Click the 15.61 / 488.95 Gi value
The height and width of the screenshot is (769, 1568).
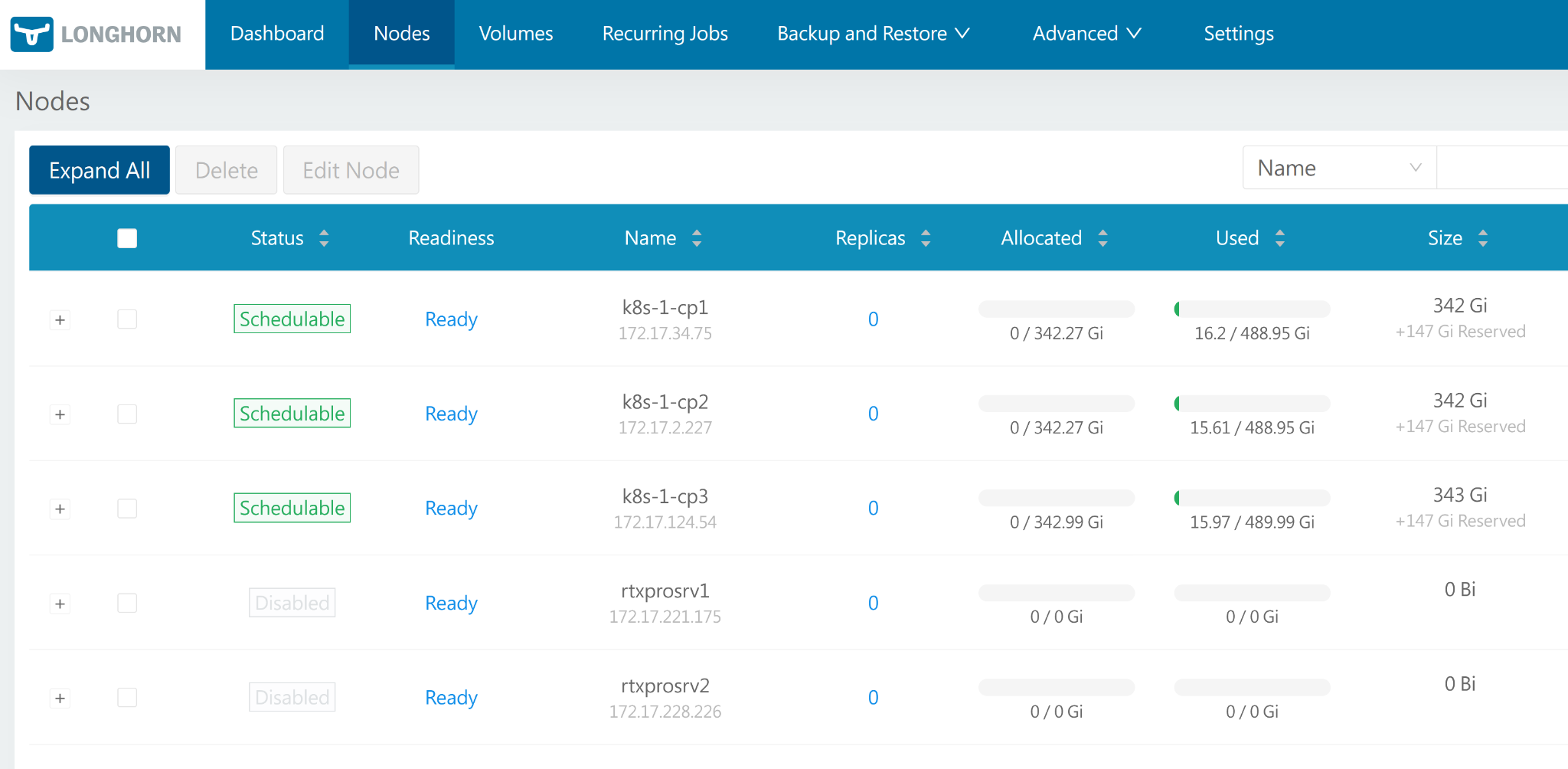coord(1252,427)
